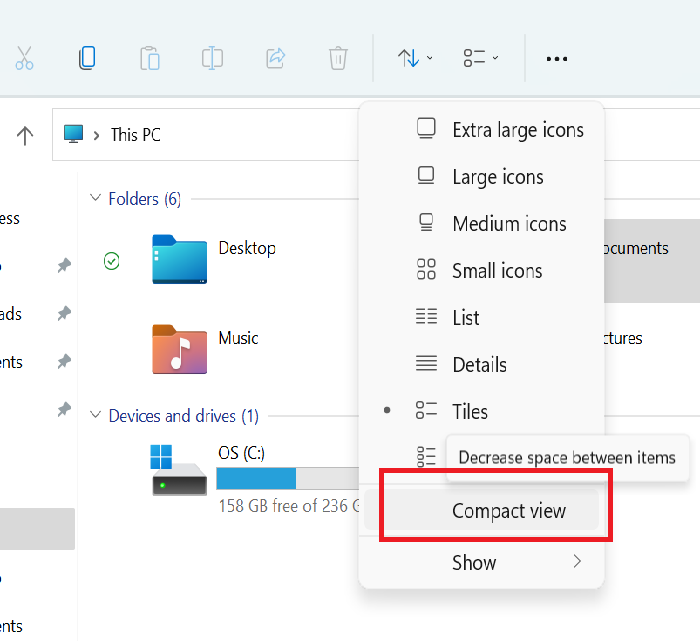Select Extra large icons view
The width and height of the screenshot is (700, 641).
tap(517, 130)
